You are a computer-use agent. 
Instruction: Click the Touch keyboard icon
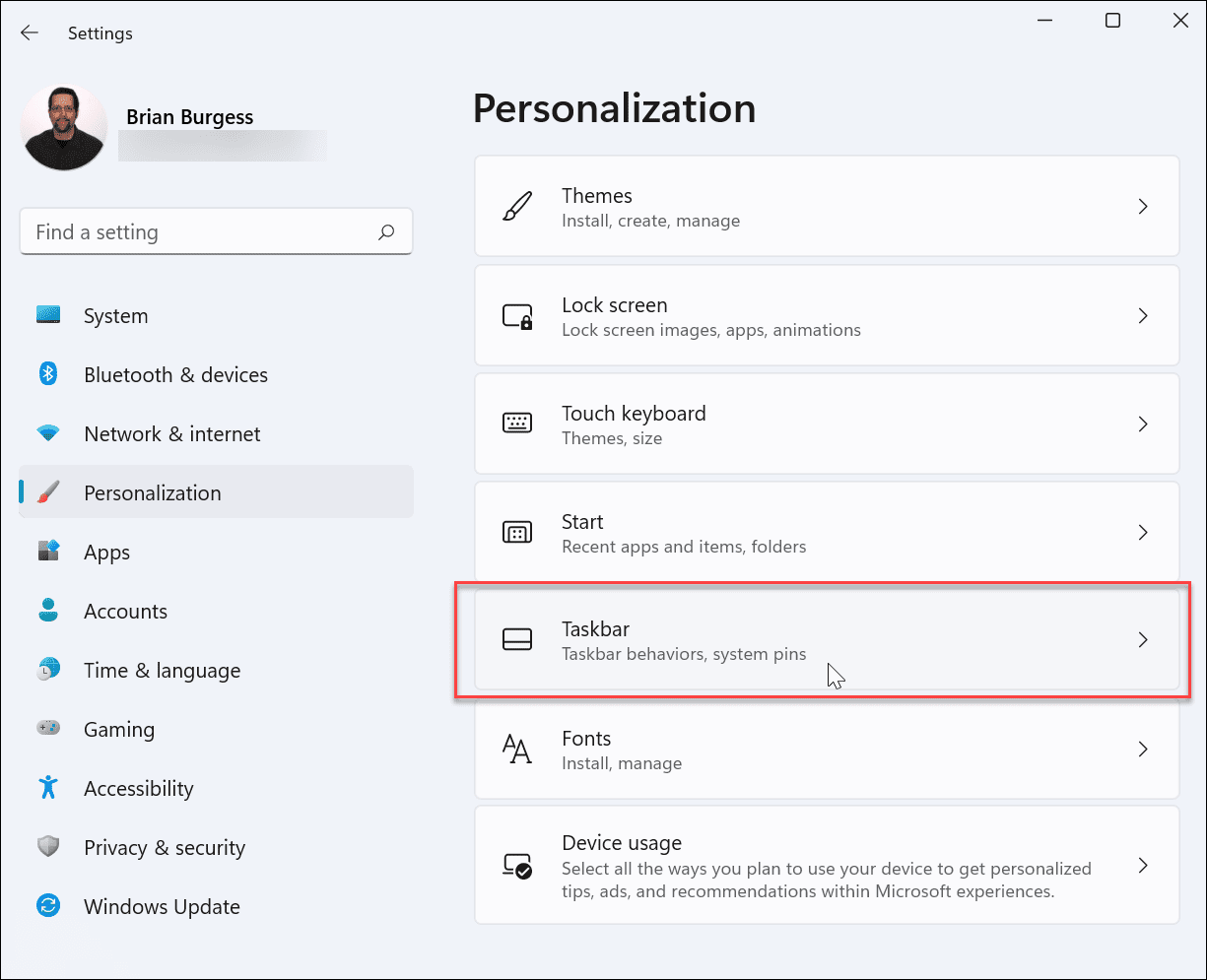coord(517,424)
